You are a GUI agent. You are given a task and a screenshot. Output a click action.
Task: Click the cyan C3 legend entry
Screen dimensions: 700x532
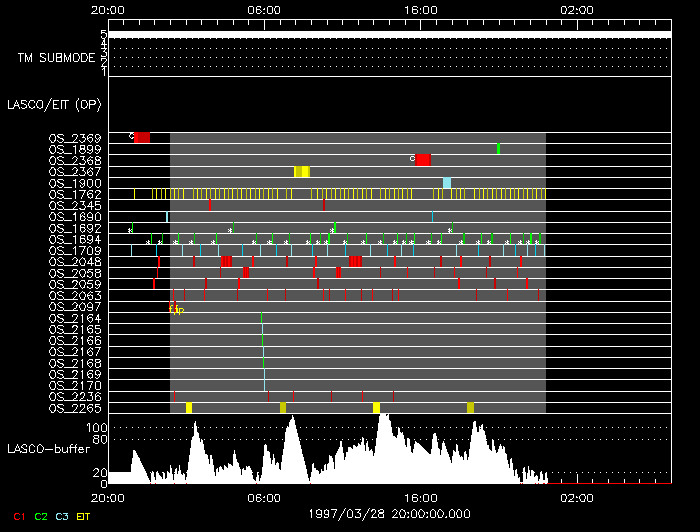click(x=62, y=517)
